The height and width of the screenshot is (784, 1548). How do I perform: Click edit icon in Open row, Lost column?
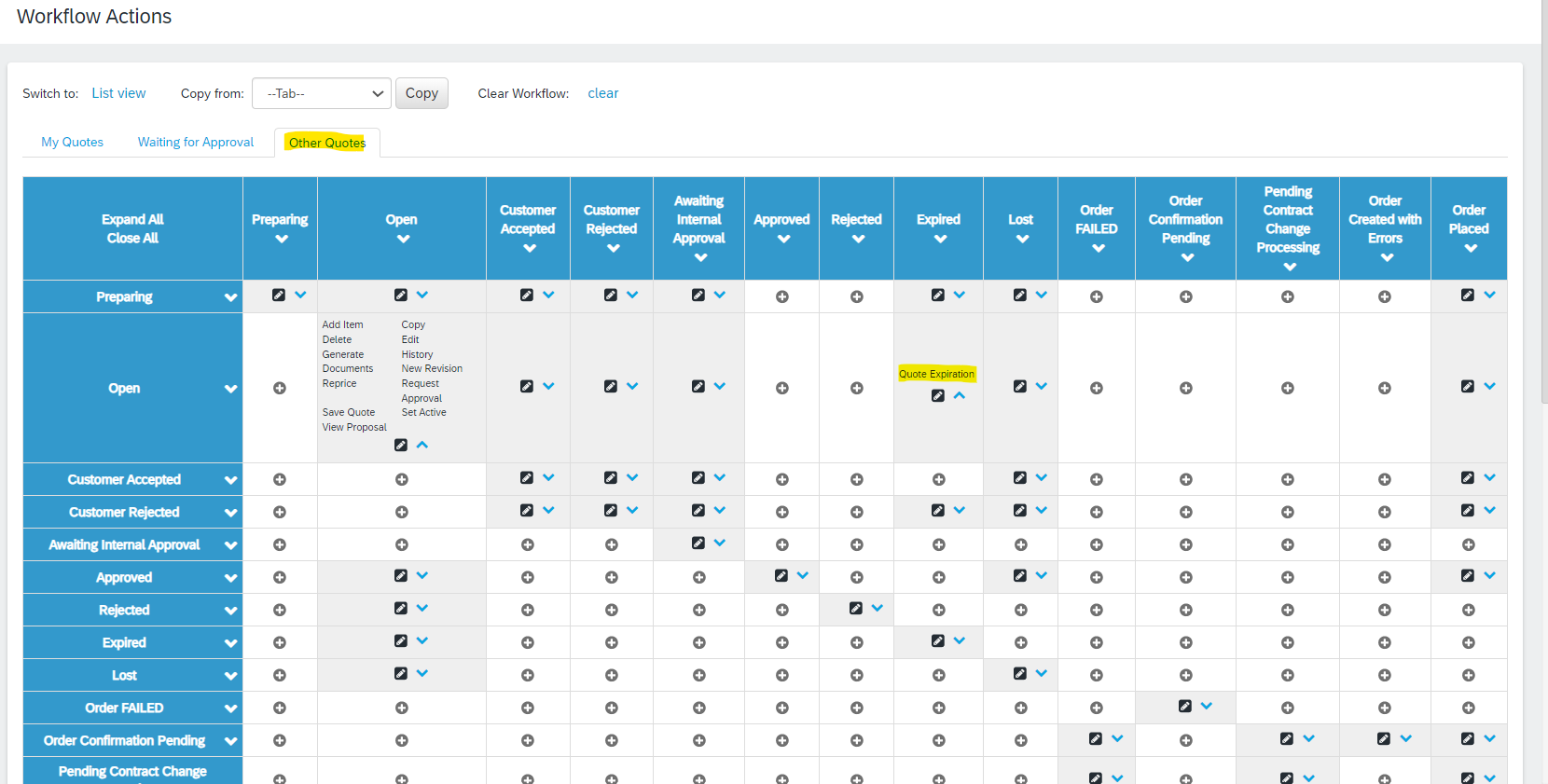(1019, 386)
